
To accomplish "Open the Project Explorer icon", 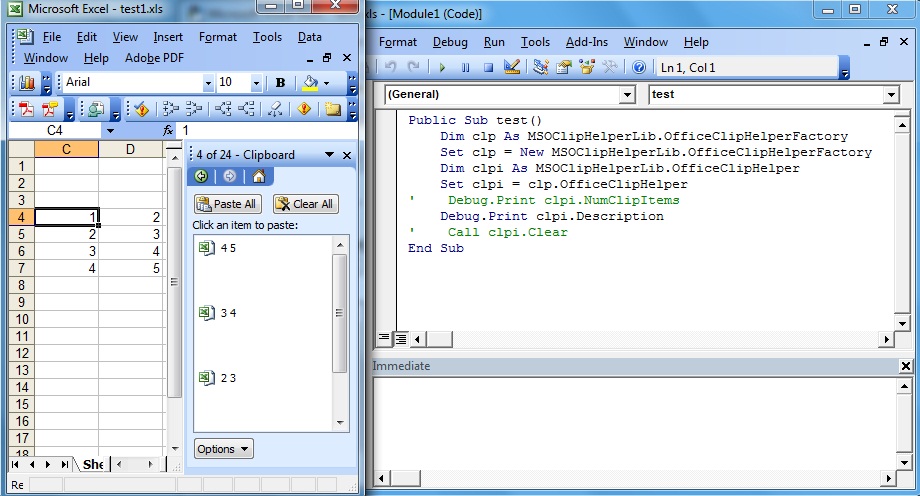I will pyautogui.click(x=541, y=68).
